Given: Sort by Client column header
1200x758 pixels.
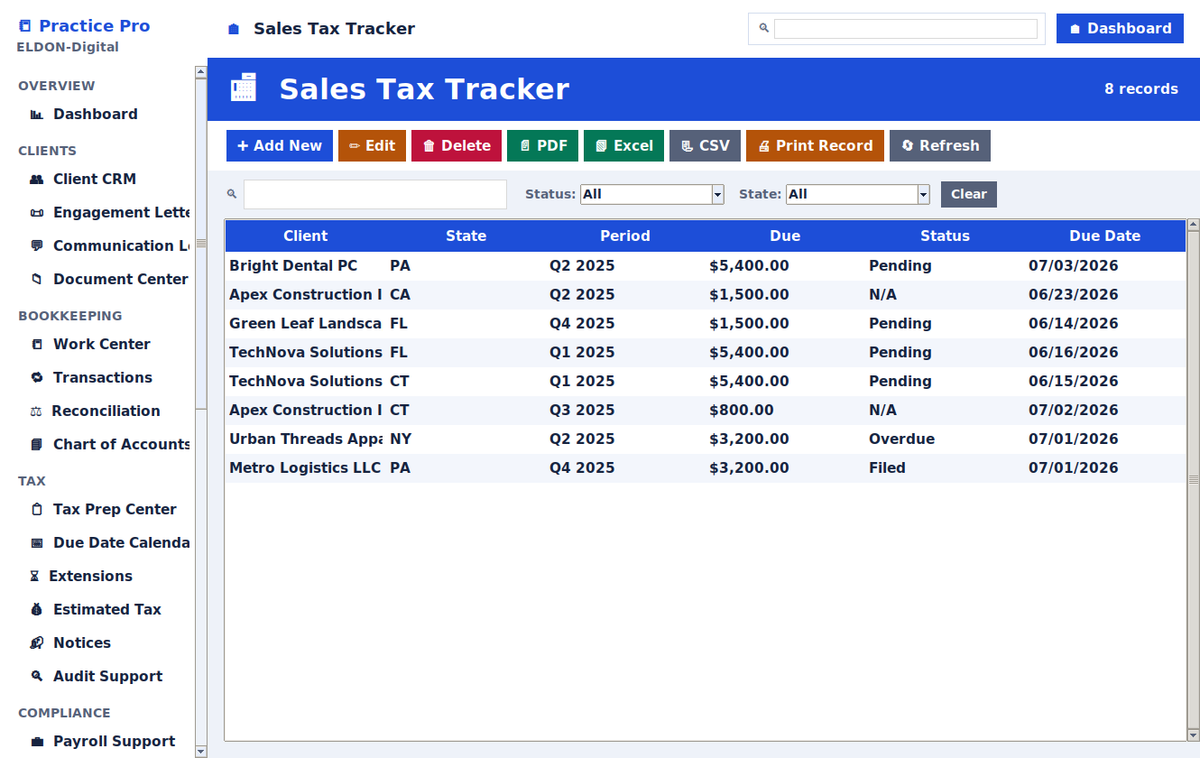Looking at the screenshot, I should [305, 236].
